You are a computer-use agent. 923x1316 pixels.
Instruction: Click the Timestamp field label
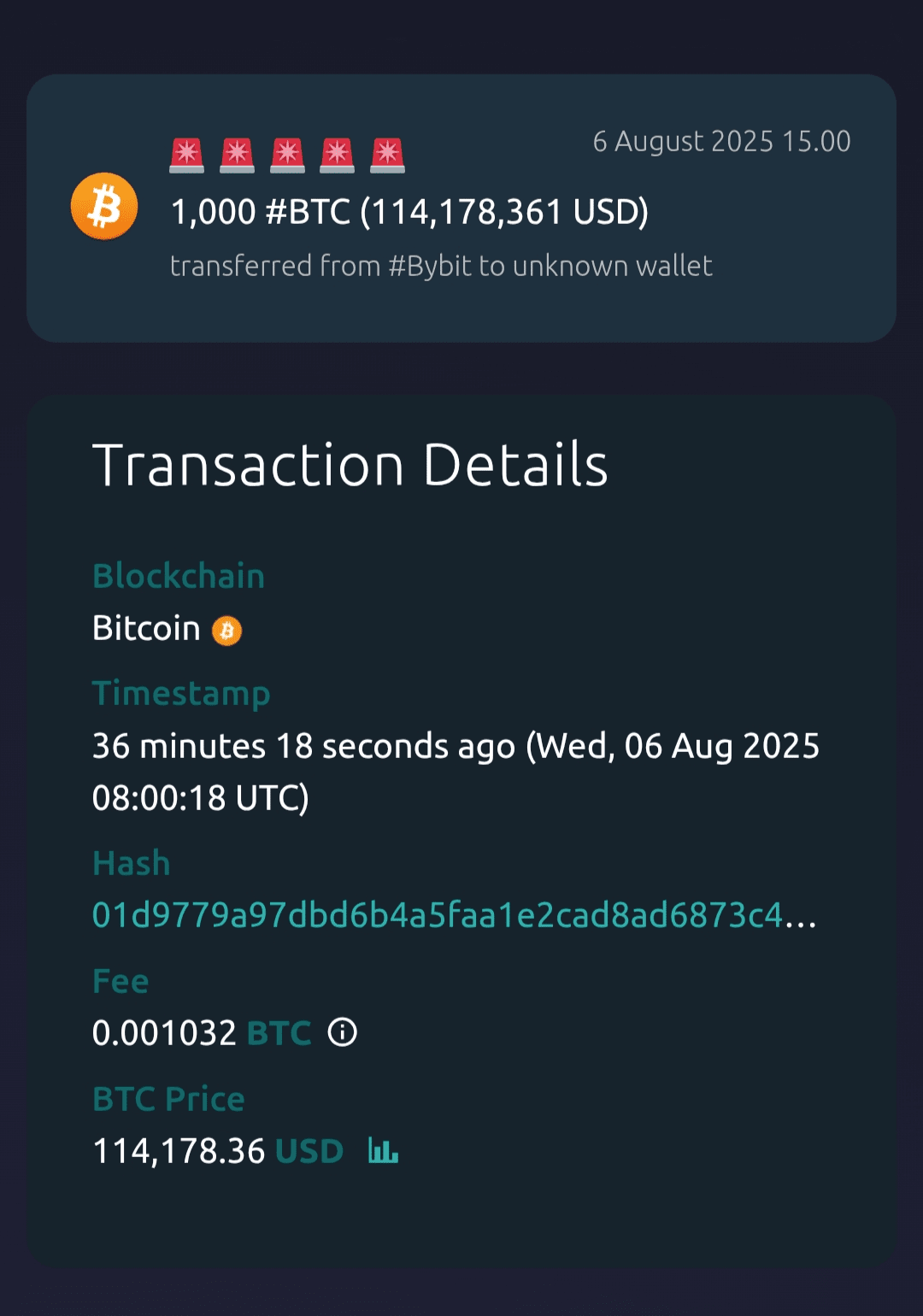(x=181, y=693)
